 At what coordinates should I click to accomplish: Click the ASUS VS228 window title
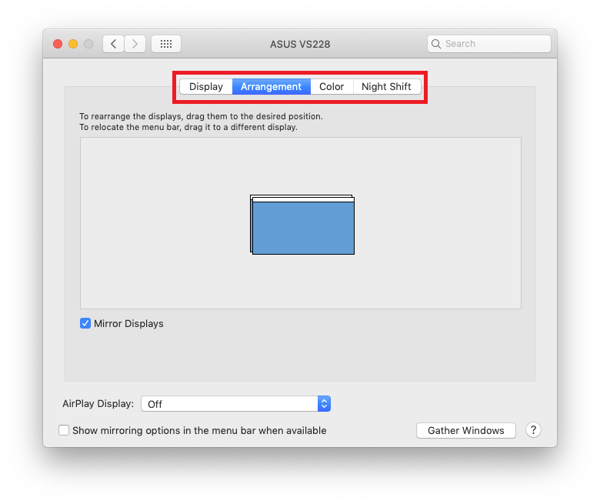300,44
